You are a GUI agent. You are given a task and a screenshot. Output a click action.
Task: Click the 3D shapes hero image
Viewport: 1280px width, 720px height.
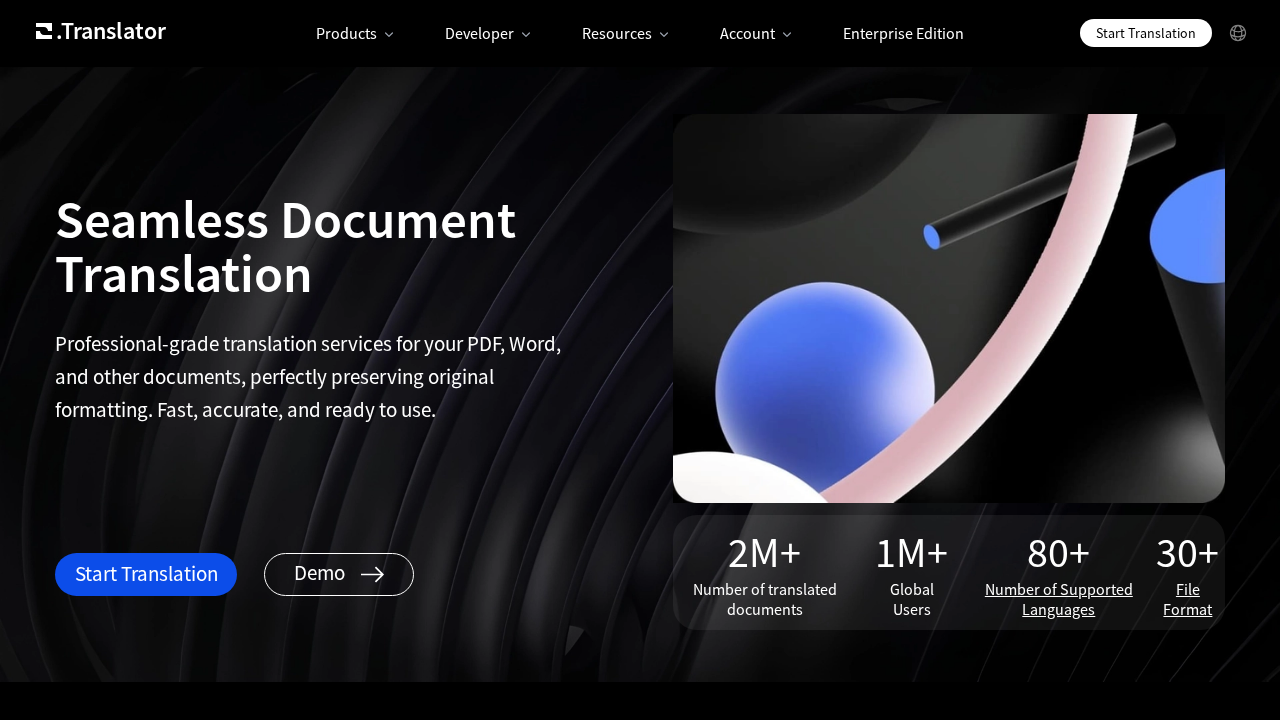coord(948,308)
